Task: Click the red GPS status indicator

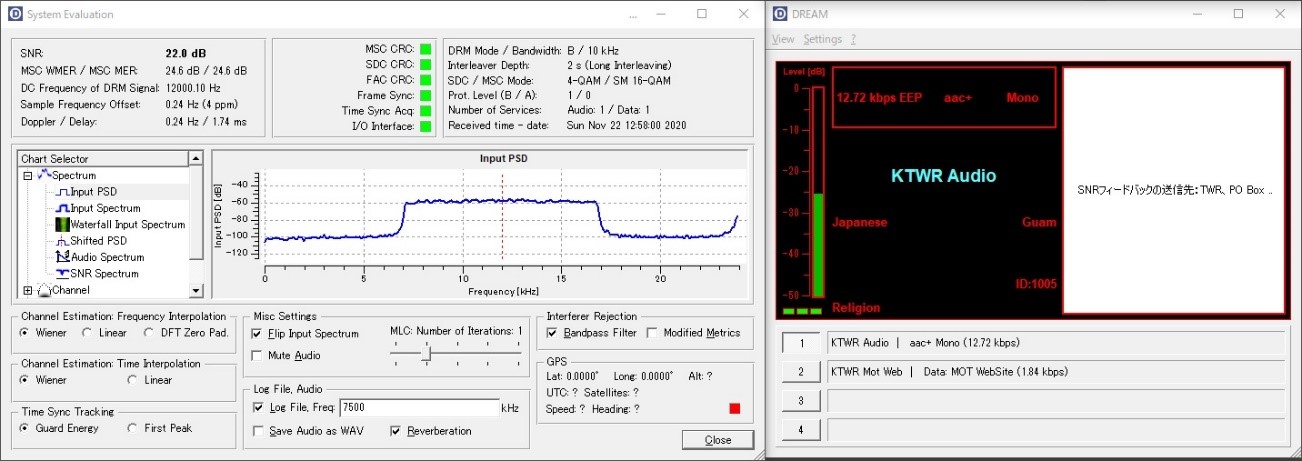Action: (735, 408)
